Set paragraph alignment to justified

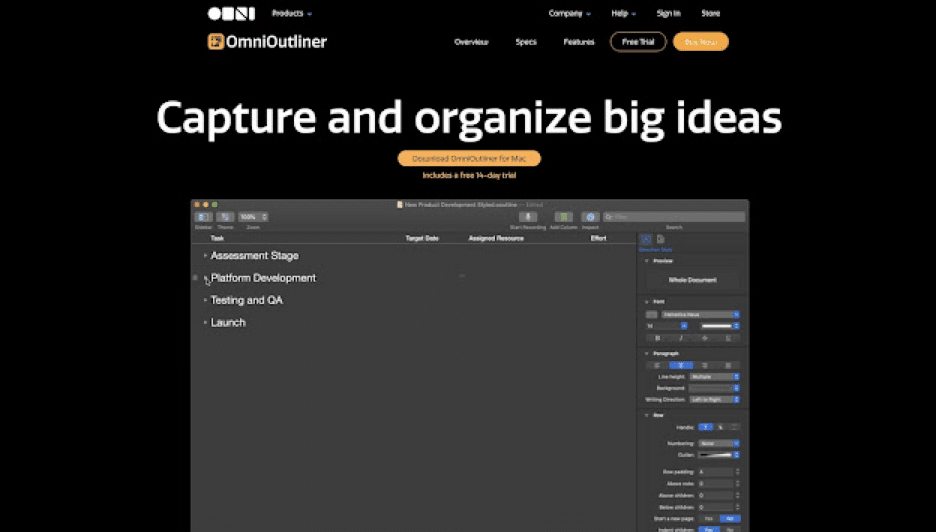pyautogui.click(x=728, y=365)
